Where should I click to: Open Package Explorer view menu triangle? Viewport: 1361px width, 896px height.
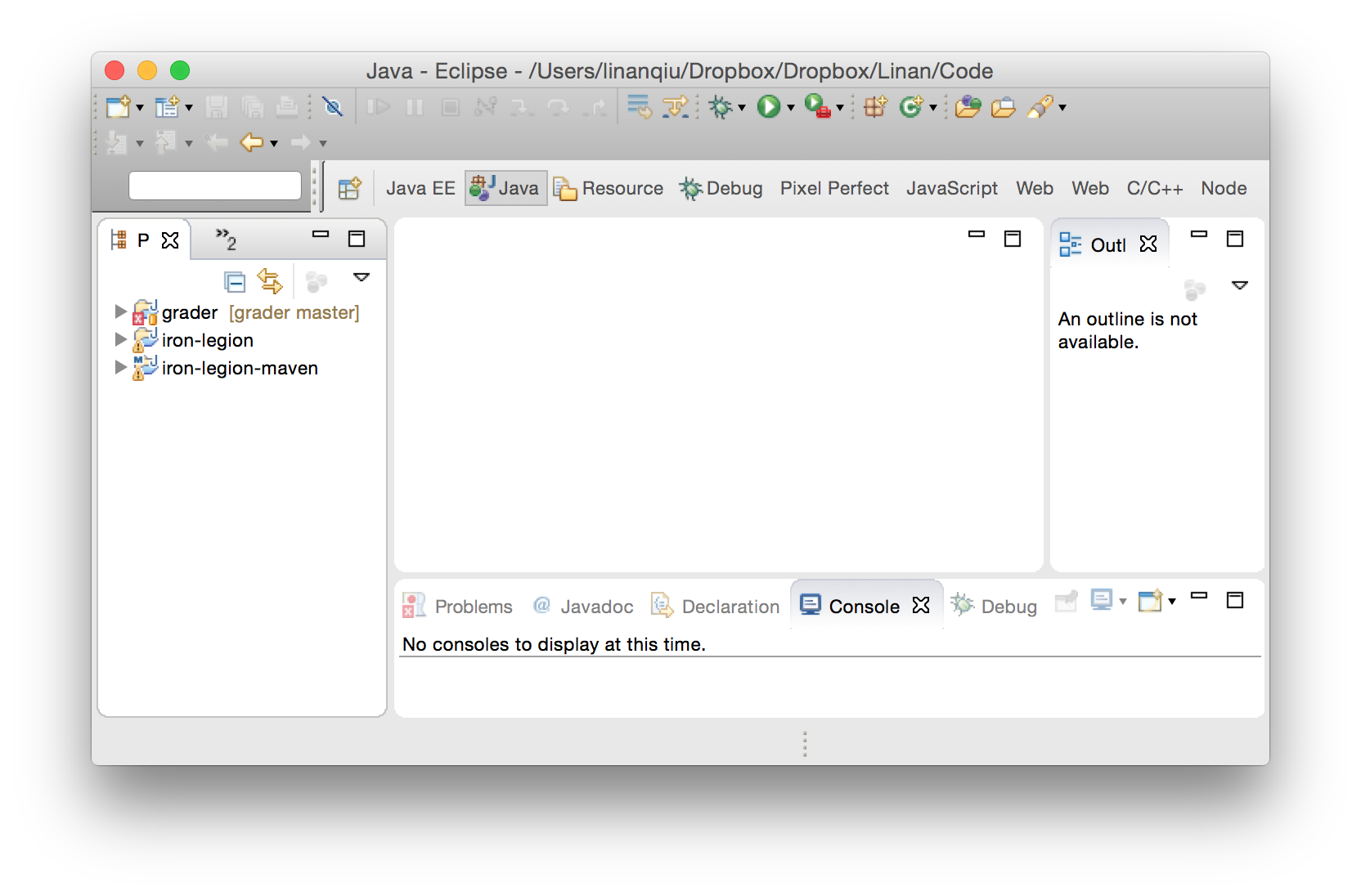[x=362, y=277]
